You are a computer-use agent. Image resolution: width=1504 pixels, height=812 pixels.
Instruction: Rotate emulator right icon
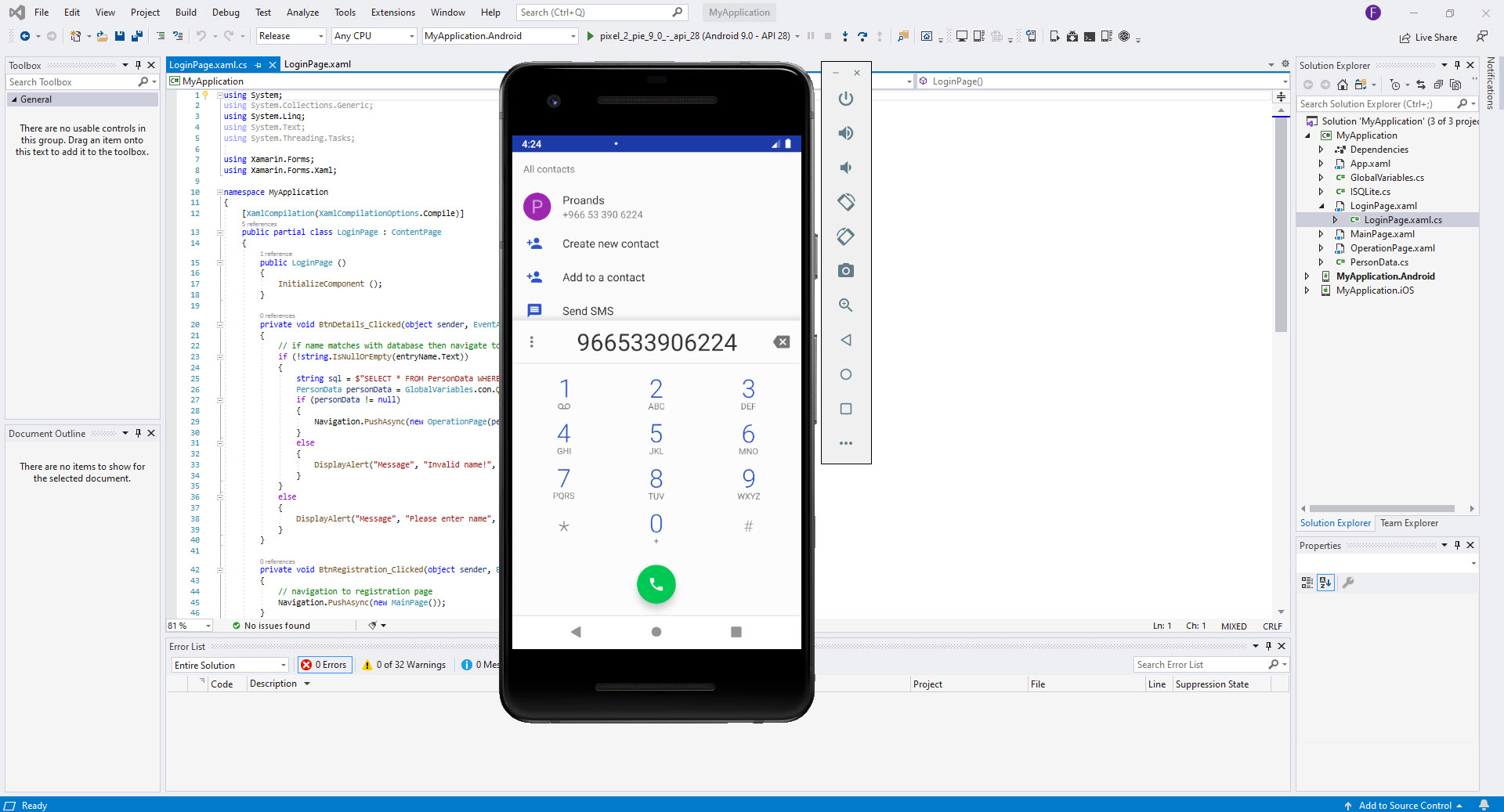(845, 236)
